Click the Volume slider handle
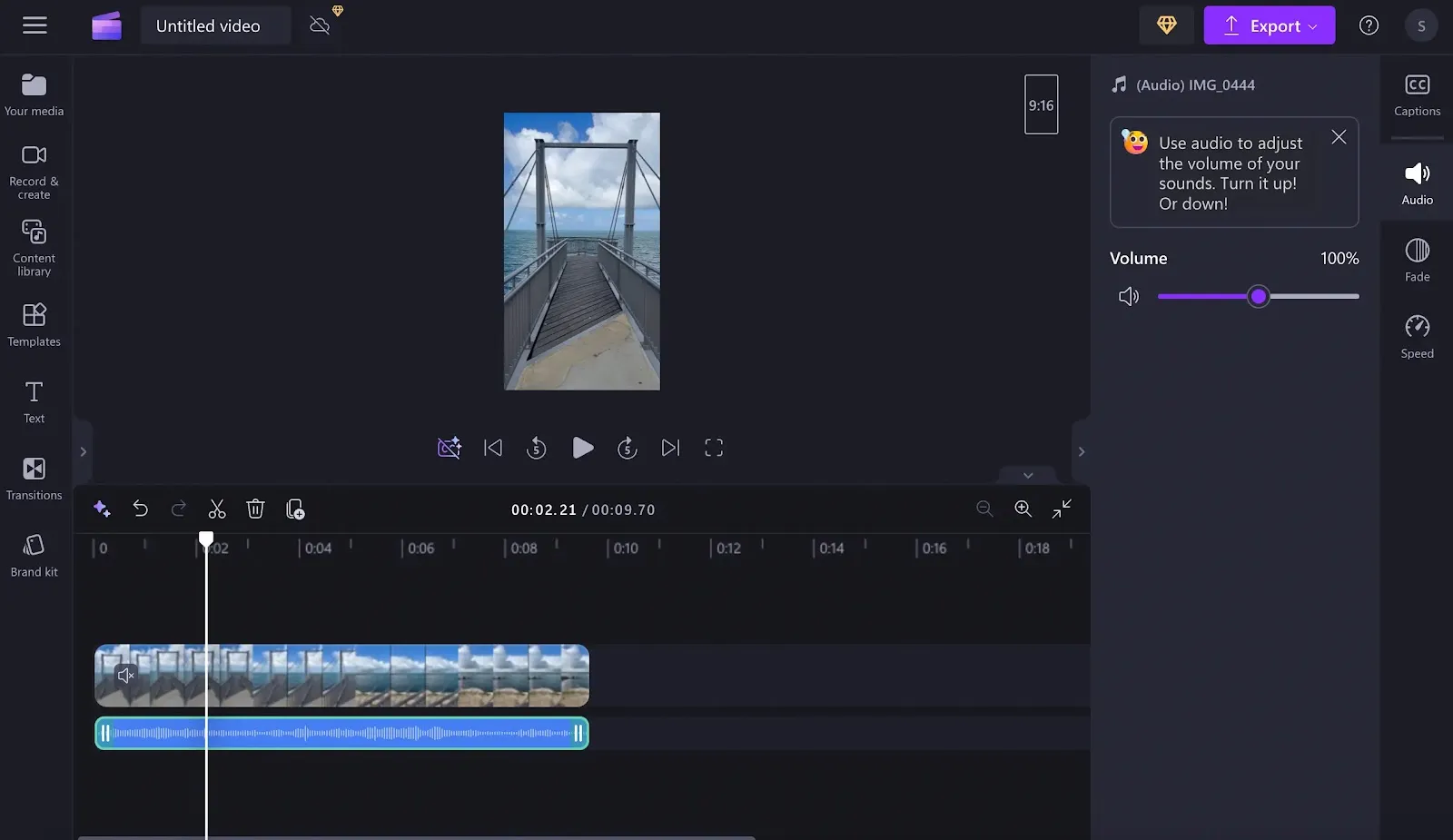This screenshot has width=1453, height=840. click(x=1258, y=296)
